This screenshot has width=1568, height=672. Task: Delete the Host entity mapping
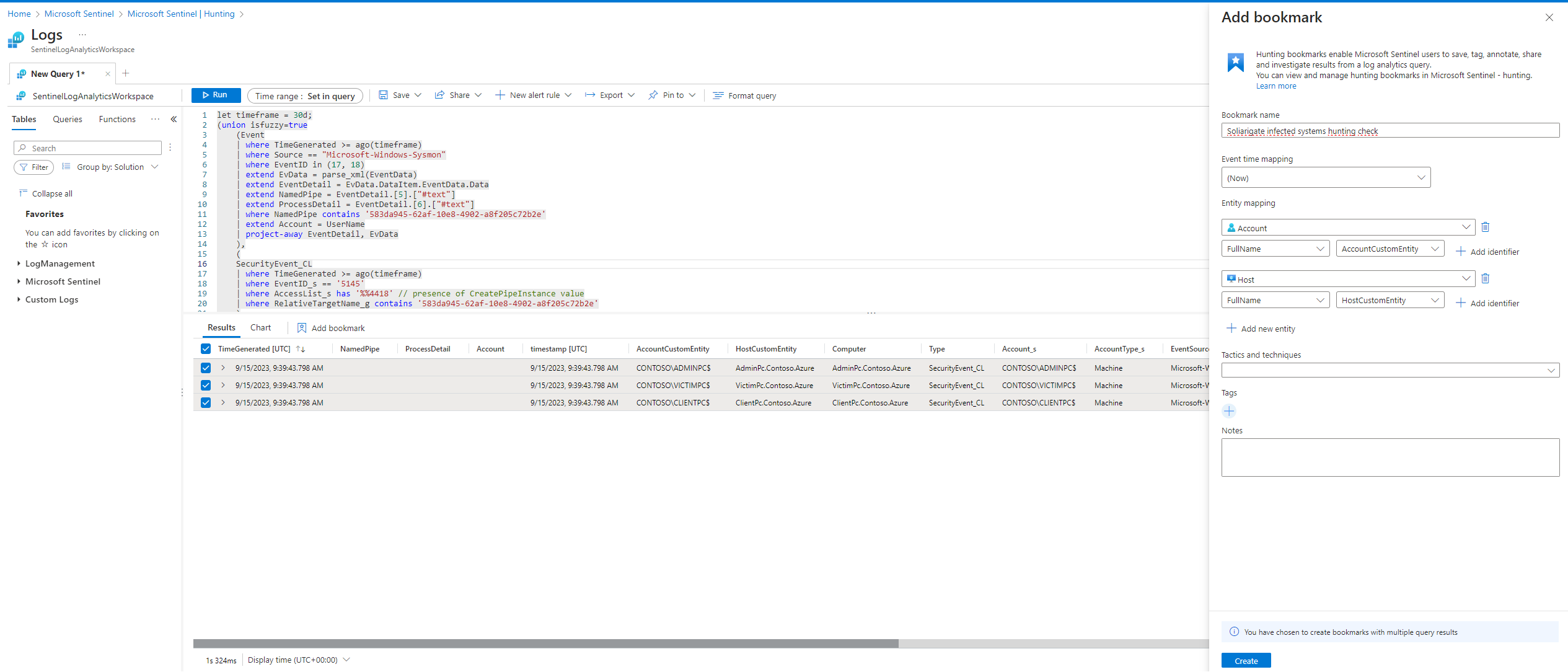(1486, 278)
